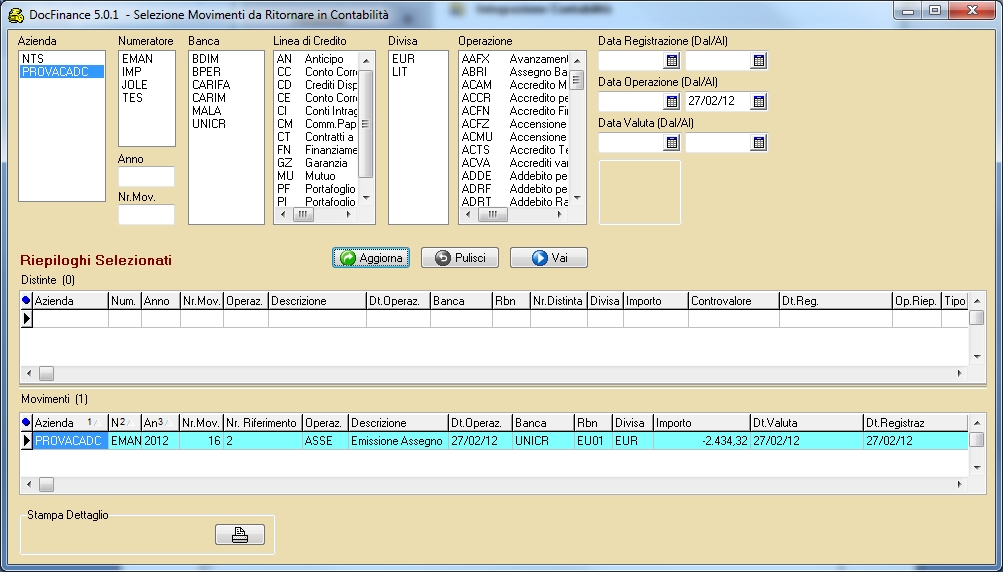
Task: Open calendar for Data Operazione start date
Action: (x=671, y=101)
